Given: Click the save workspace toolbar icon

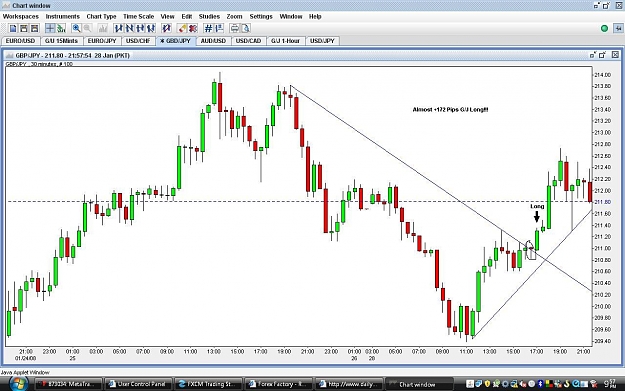Looking at the screenshot, I should click(x=35, y=28).
